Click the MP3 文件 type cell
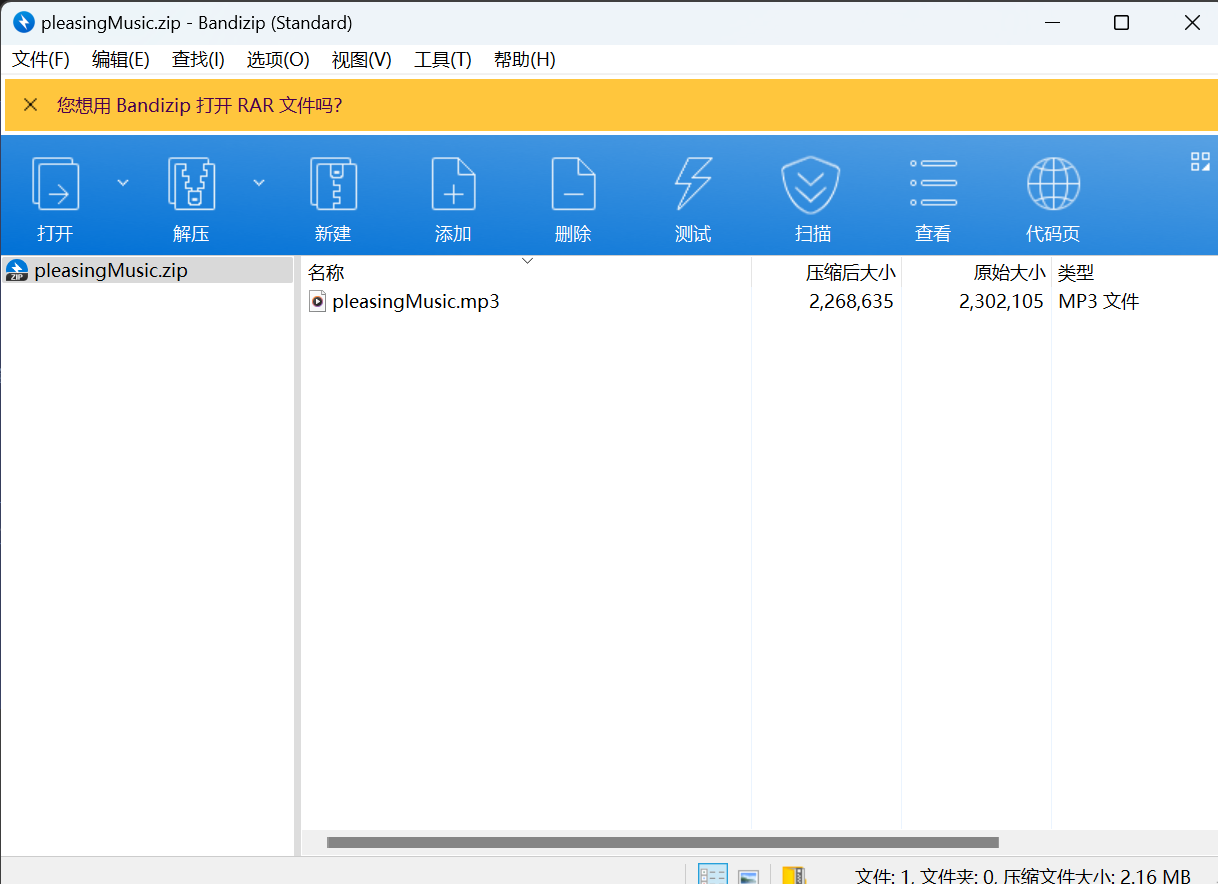Screen dimensions: 1218x884 pos(1099,301)
